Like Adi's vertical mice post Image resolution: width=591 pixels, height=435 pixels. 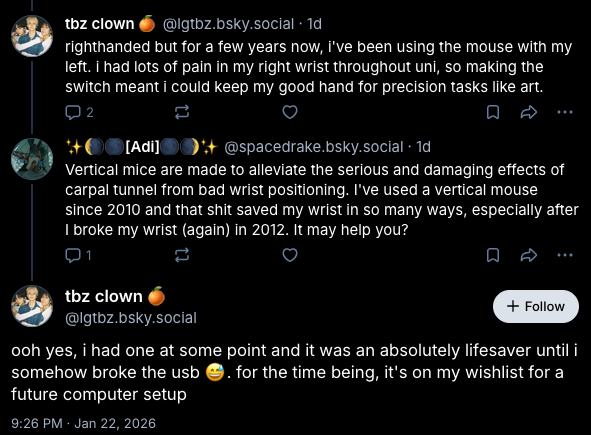(x=290, y=255)
